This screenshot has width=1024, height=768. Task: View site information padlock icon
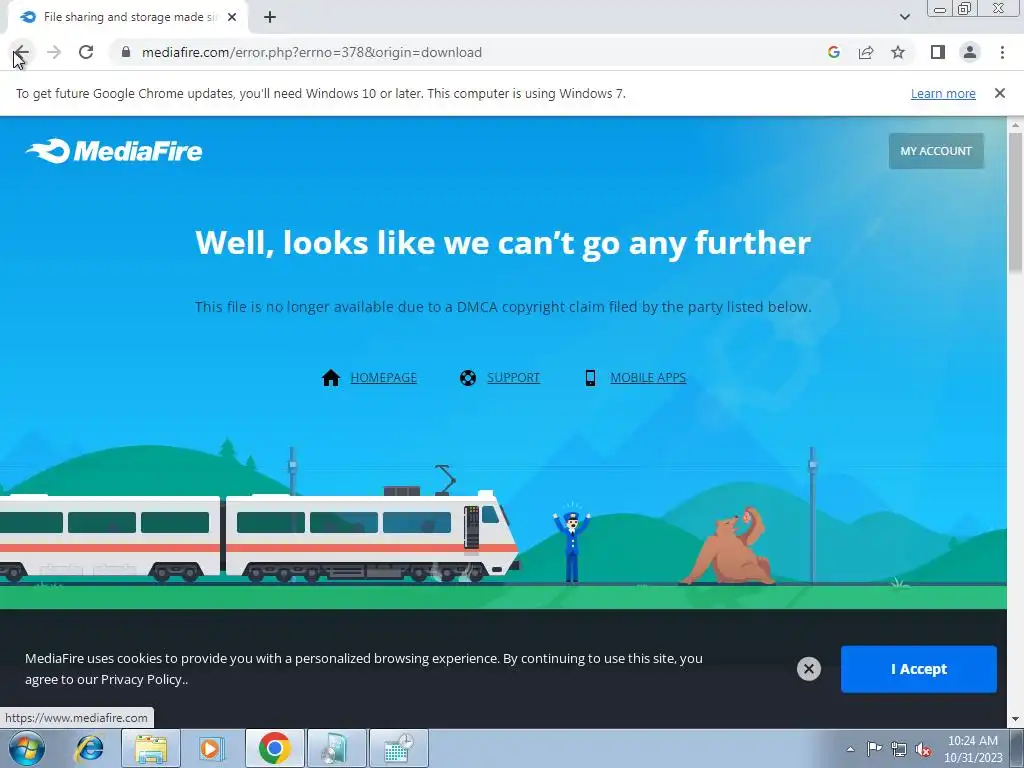[126, 52]
